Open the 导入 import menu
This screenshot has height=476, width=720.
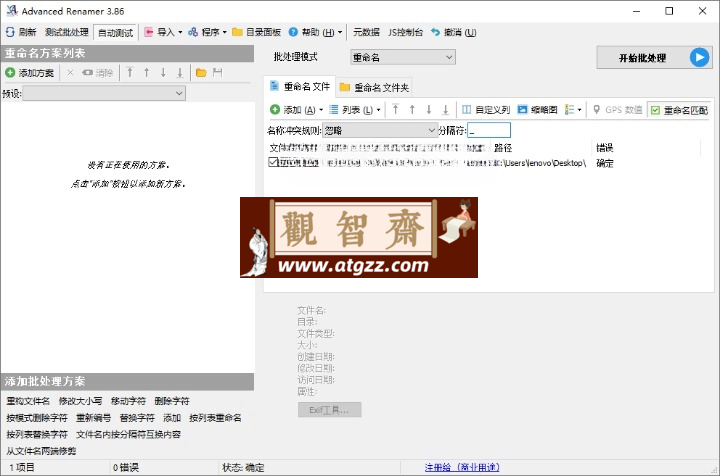click(x=163, y=32)
